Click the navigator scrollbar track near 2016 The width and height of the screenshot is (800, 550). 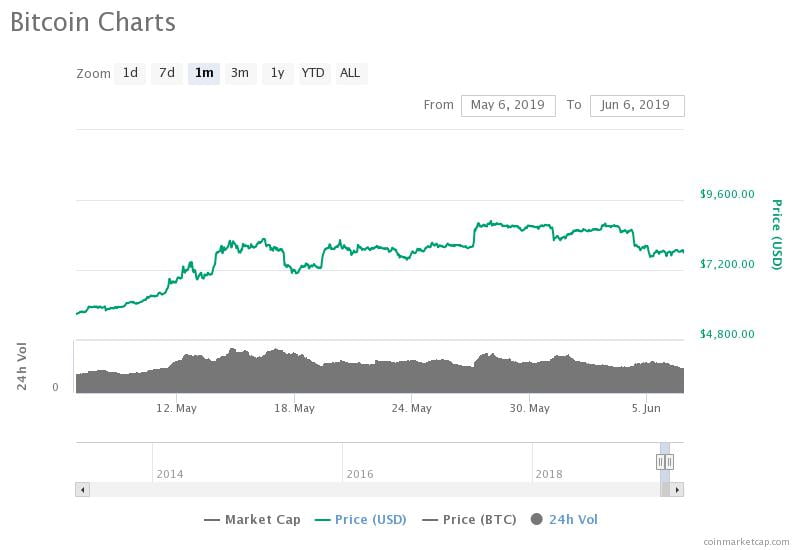pos(360,489)
